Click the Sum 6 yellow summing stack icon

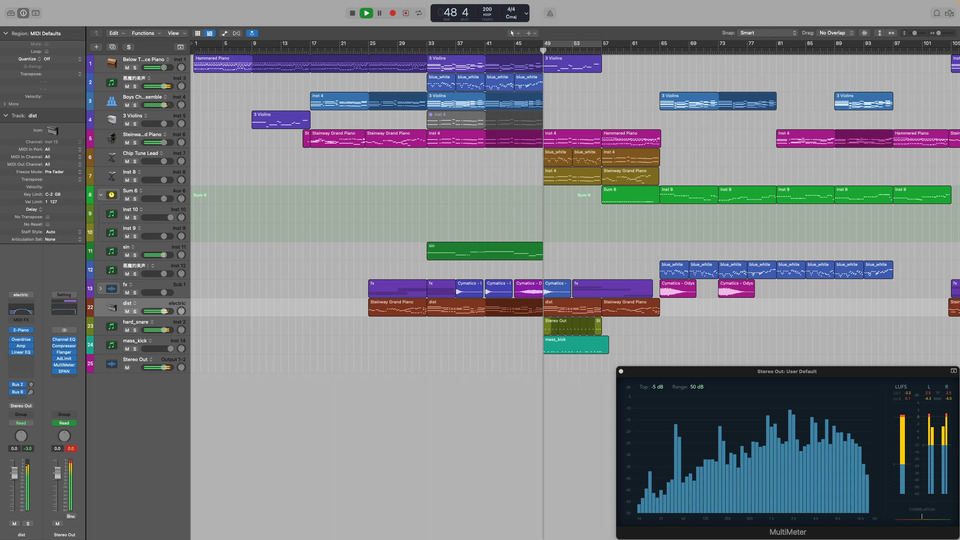tap(111, 195)
